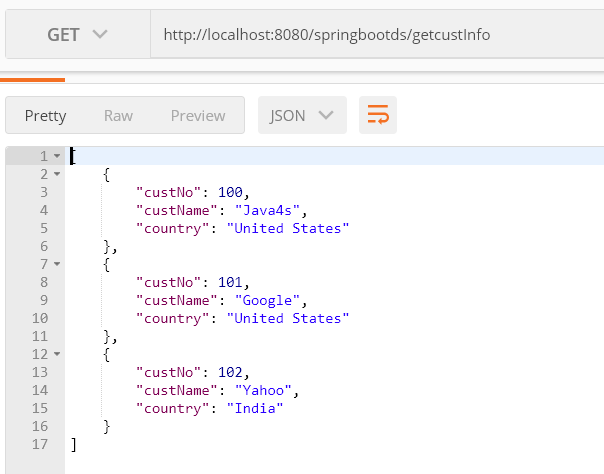The image size is (604, 474).
Task: Open the GET method dropdown
Action: point(78,35)
